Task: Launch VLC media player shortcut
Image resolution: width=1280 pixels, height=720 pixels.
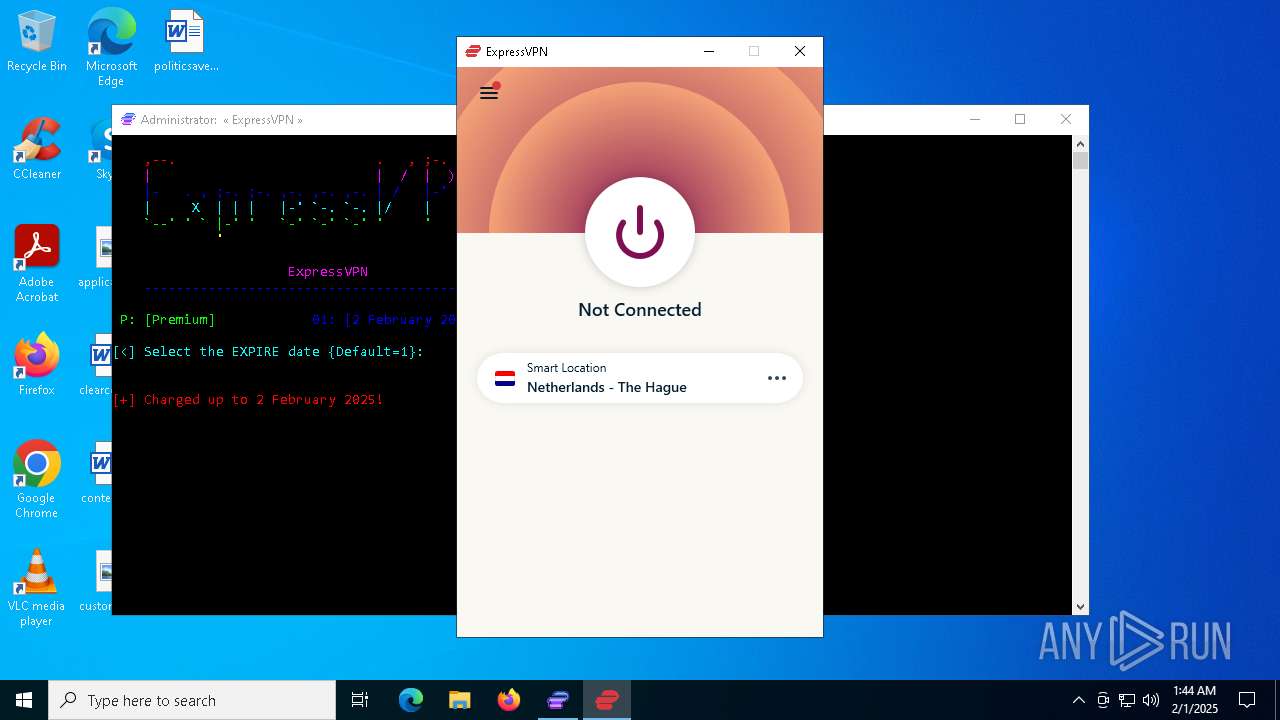Action: point(37,588)
